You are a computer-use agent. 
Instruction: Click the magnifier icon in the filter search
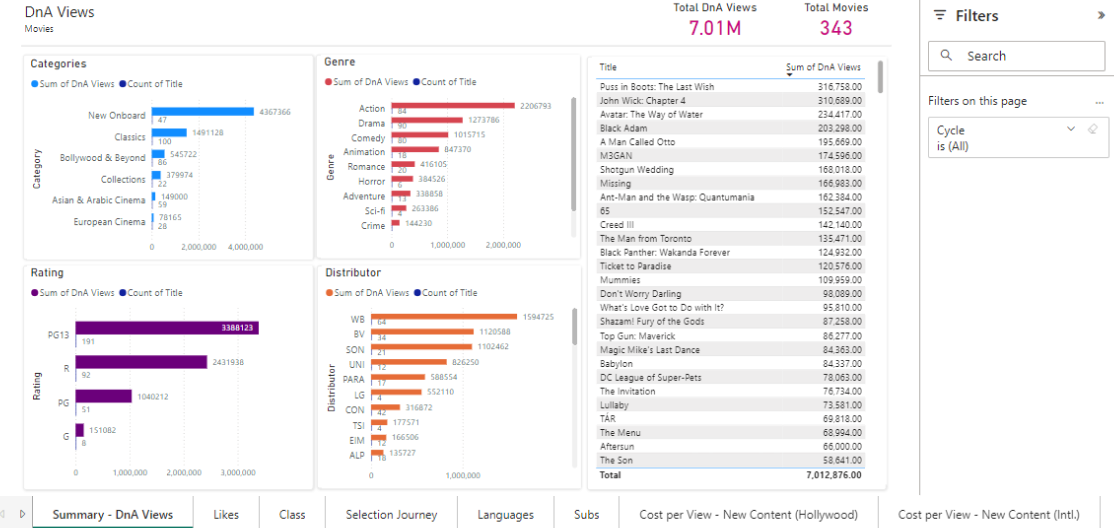click(x=946, y=56)
